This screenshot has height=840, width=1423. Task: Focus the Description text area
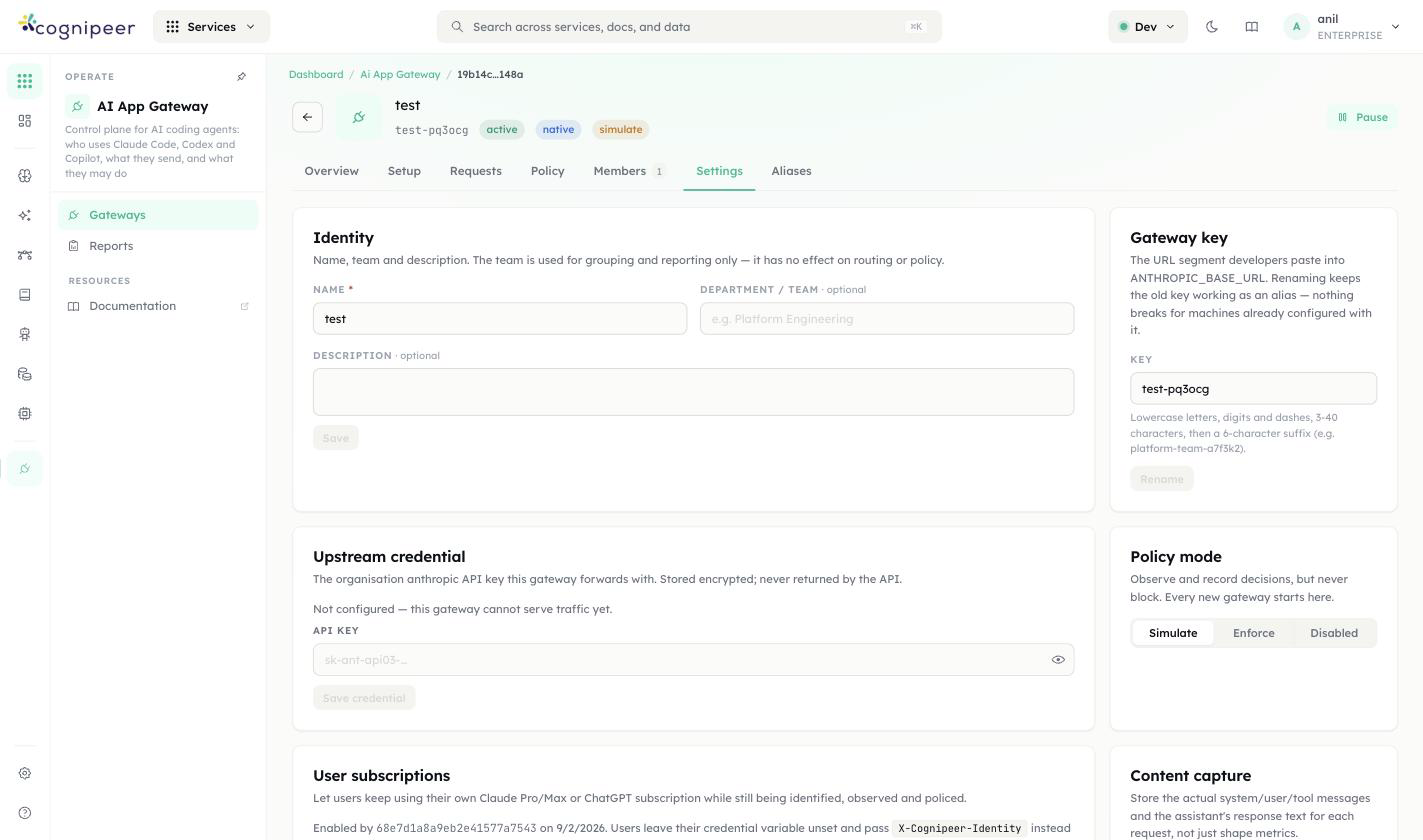coord(693,392)
